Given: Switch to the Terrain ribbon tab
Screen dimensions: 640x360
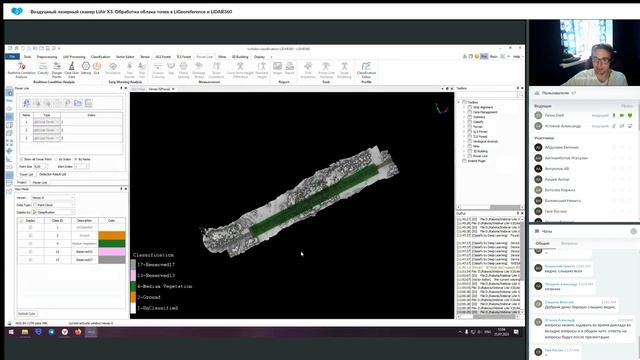Looking at the screenshot, I should [x=145, y=57].
